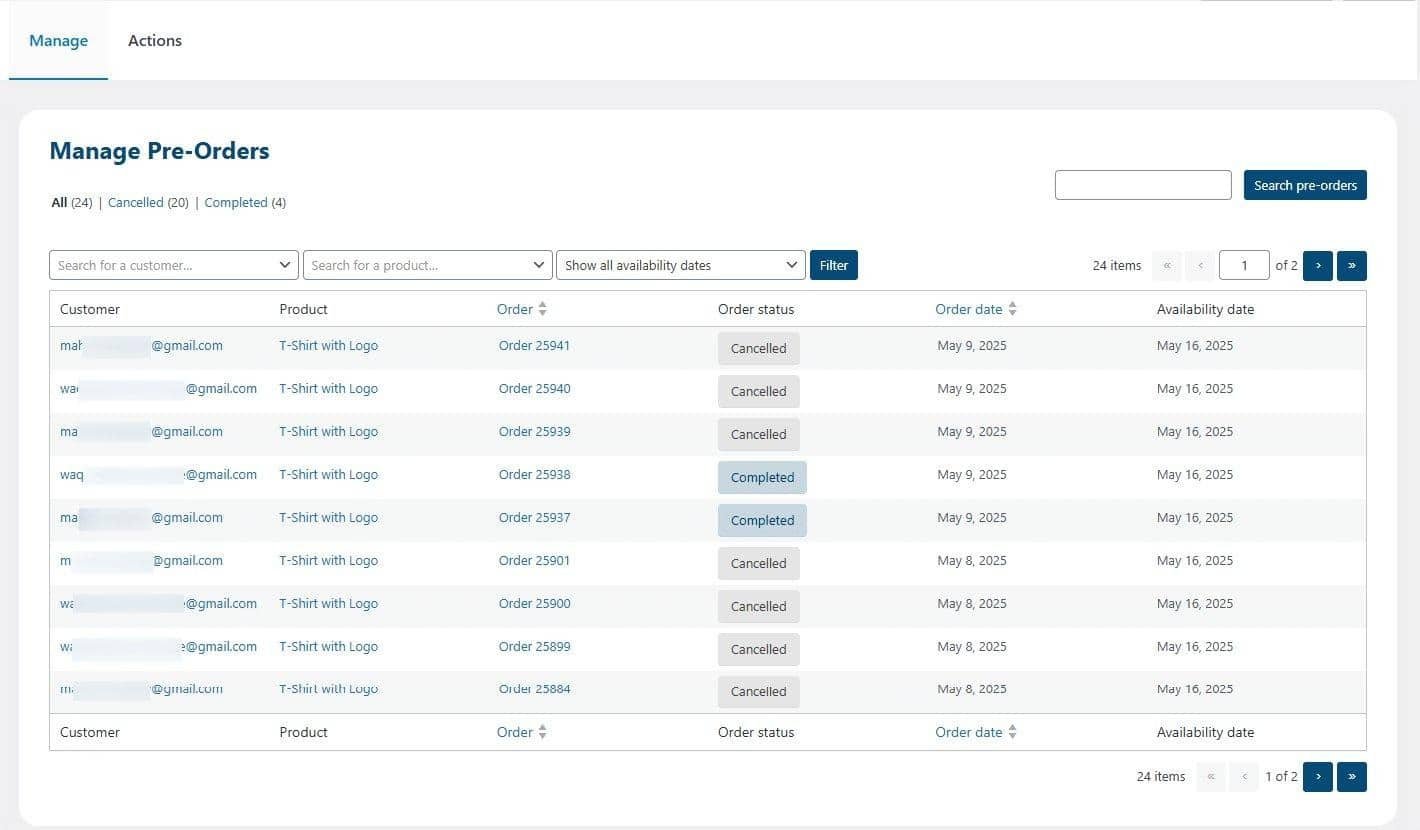This screenshot has height=830, width=1420.
Task: Expand the Show all availability dates dropdown
Action: pyautogui.click(x=681, y=265)
